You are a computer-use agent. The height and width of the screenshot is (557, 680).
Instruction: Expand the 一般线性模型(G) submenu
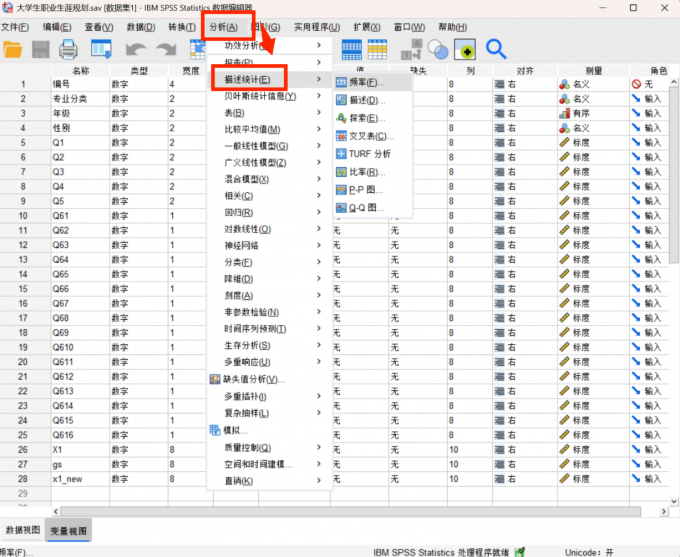[270, 146]
